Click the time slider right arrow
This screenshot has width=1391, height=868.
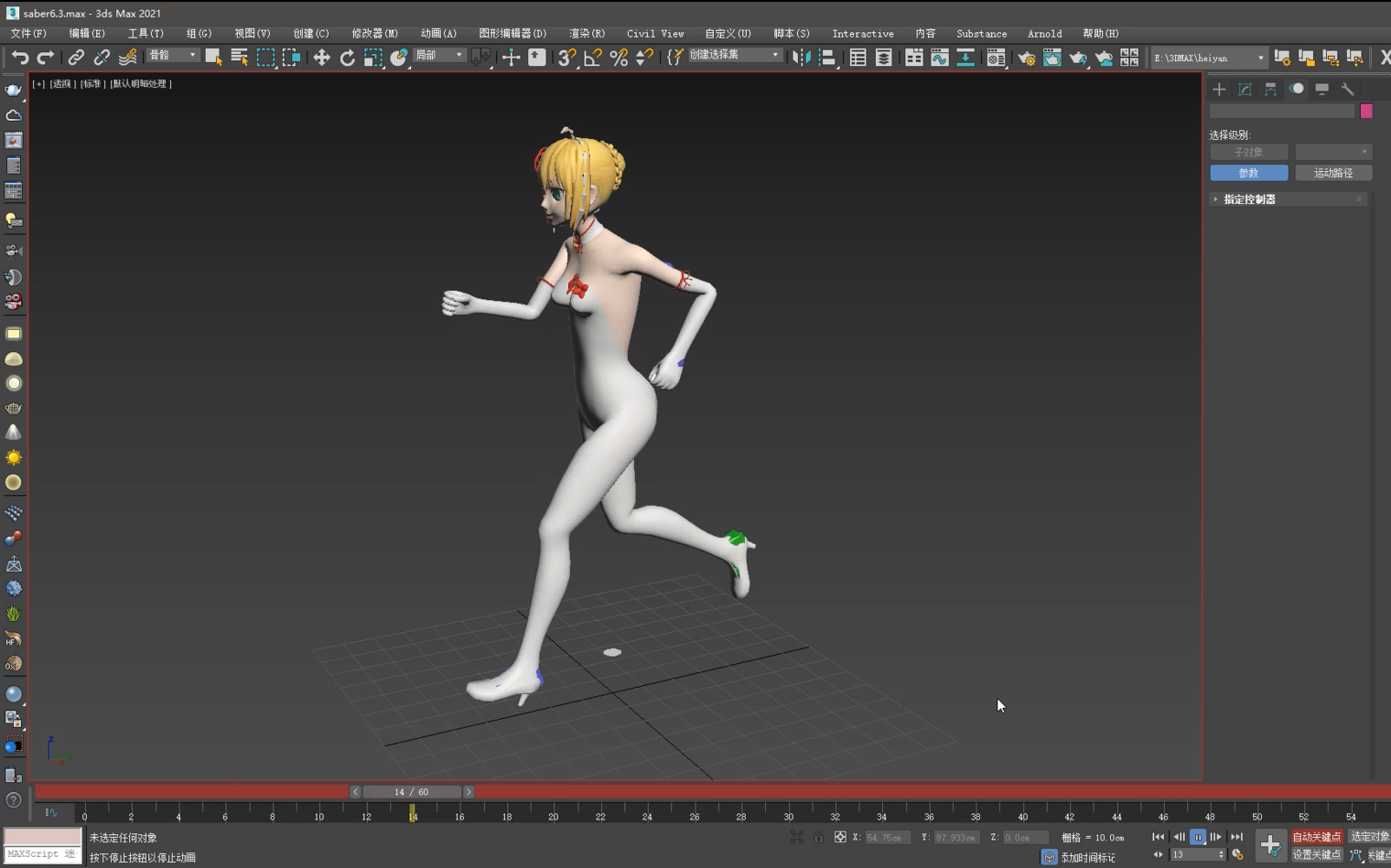(469, 792)
